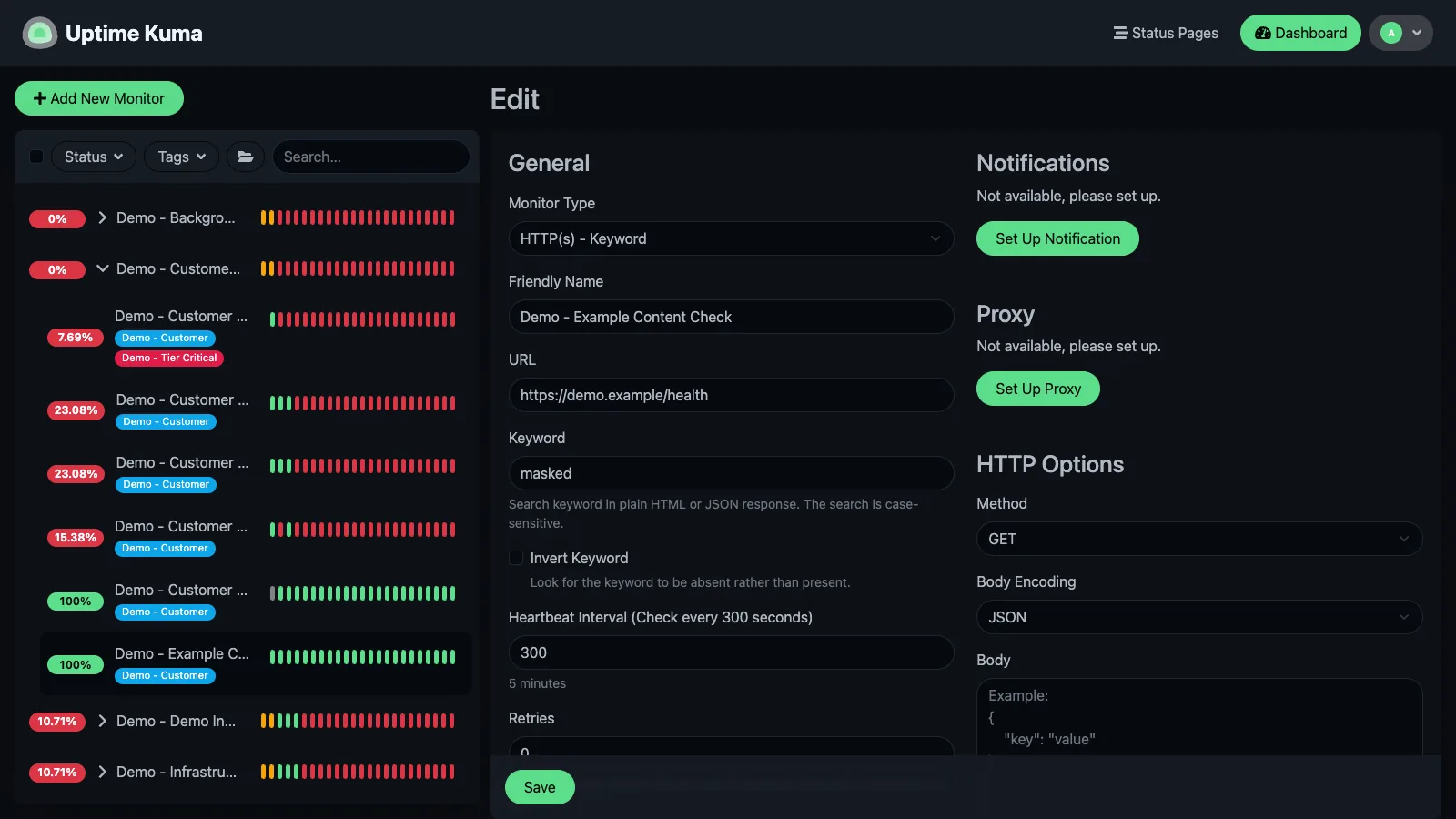
Task: Open the Monitor Type dropdown
Action: [731, 238]
